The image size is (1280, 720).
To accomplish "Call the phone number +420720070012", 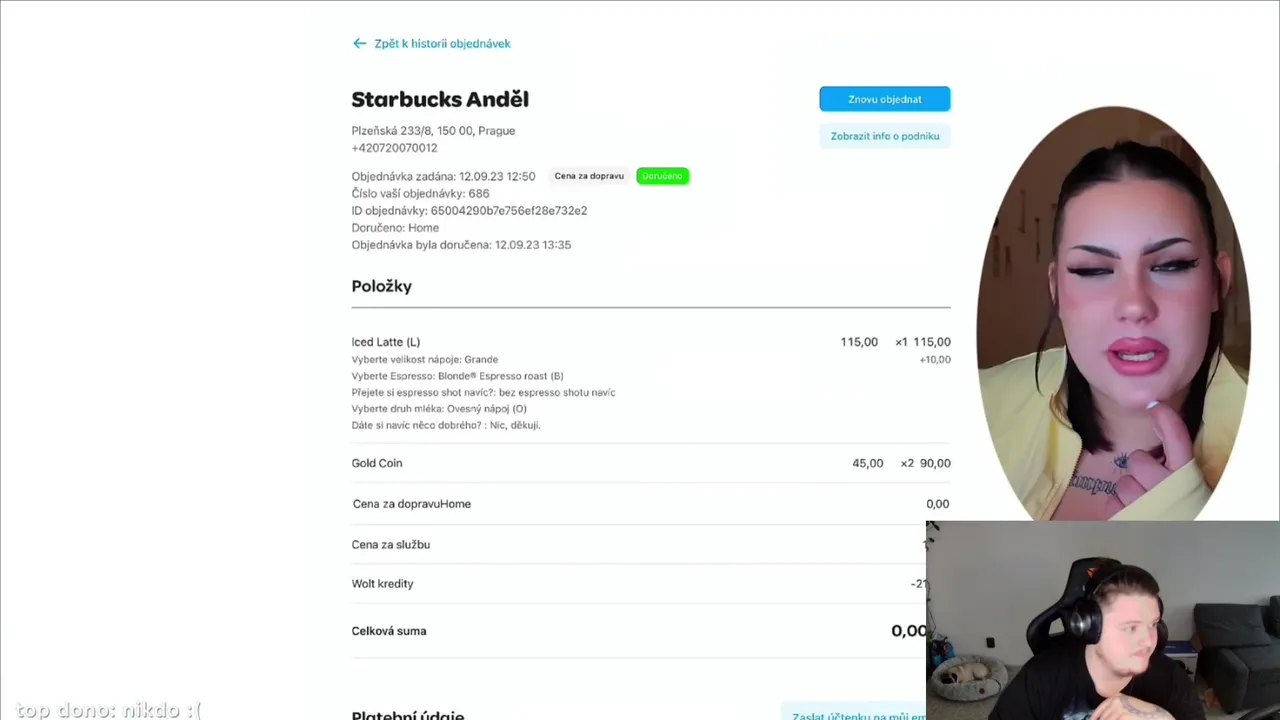I will [x=394, y=148].
